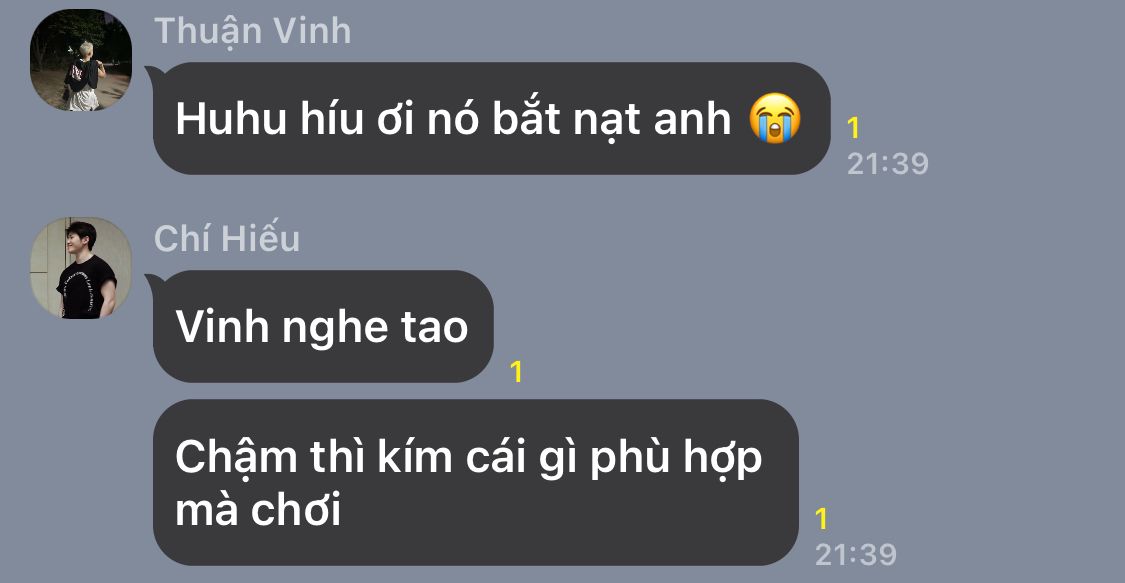Click the text "phù hợp" in the last bubble
The width and height of the screenshot is (1125, 583).
[676, 459]
